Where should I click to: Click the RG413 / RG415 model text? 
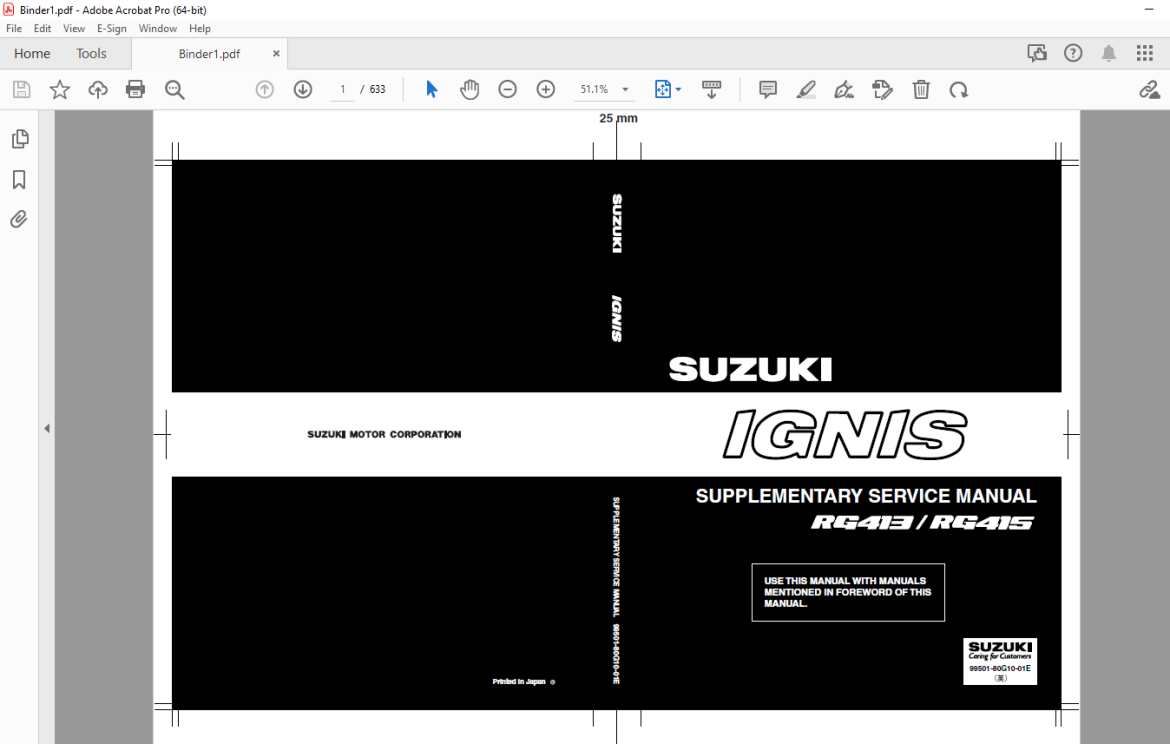pos(922,522)
